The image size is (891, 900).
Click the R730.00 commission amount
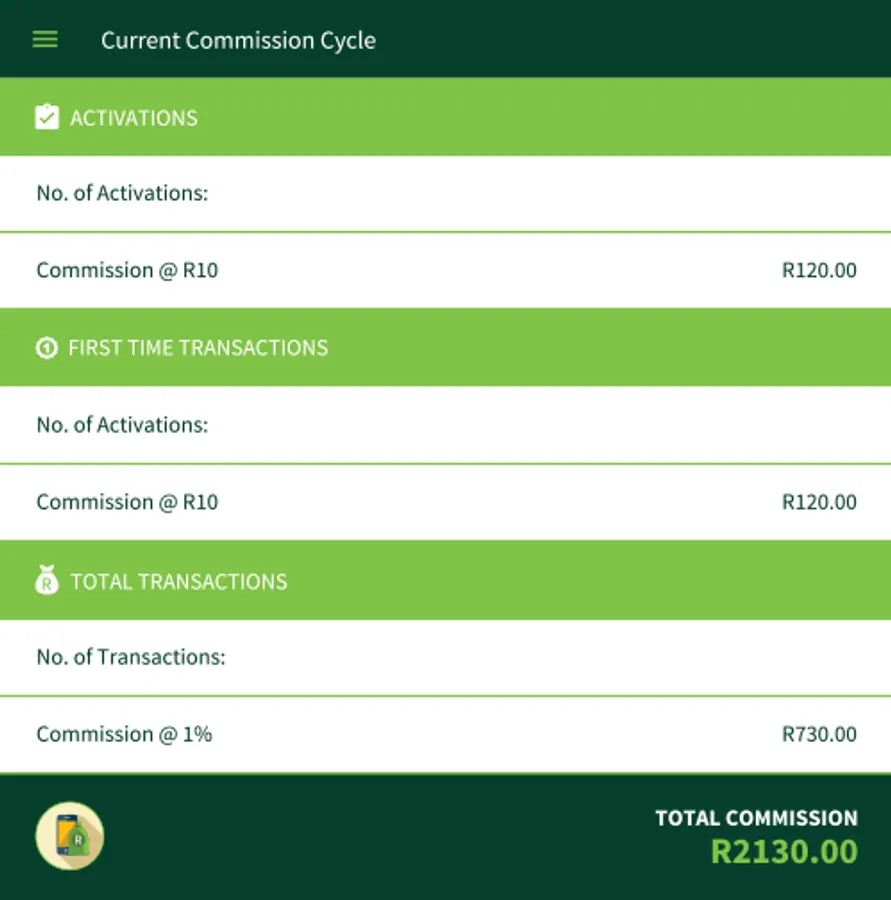coord(819,734)
